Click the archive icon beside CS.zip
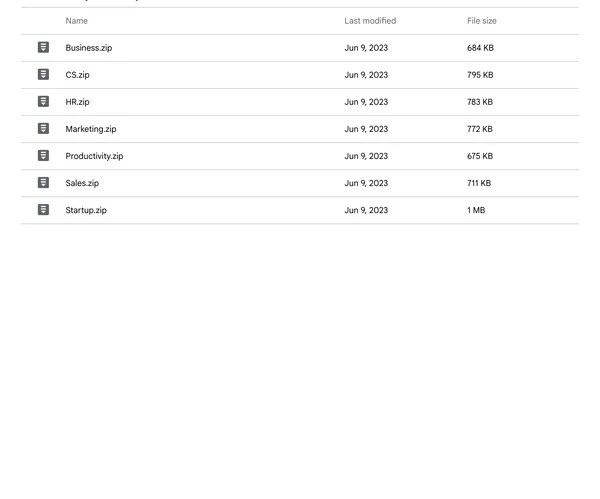 tap(43, 74)
